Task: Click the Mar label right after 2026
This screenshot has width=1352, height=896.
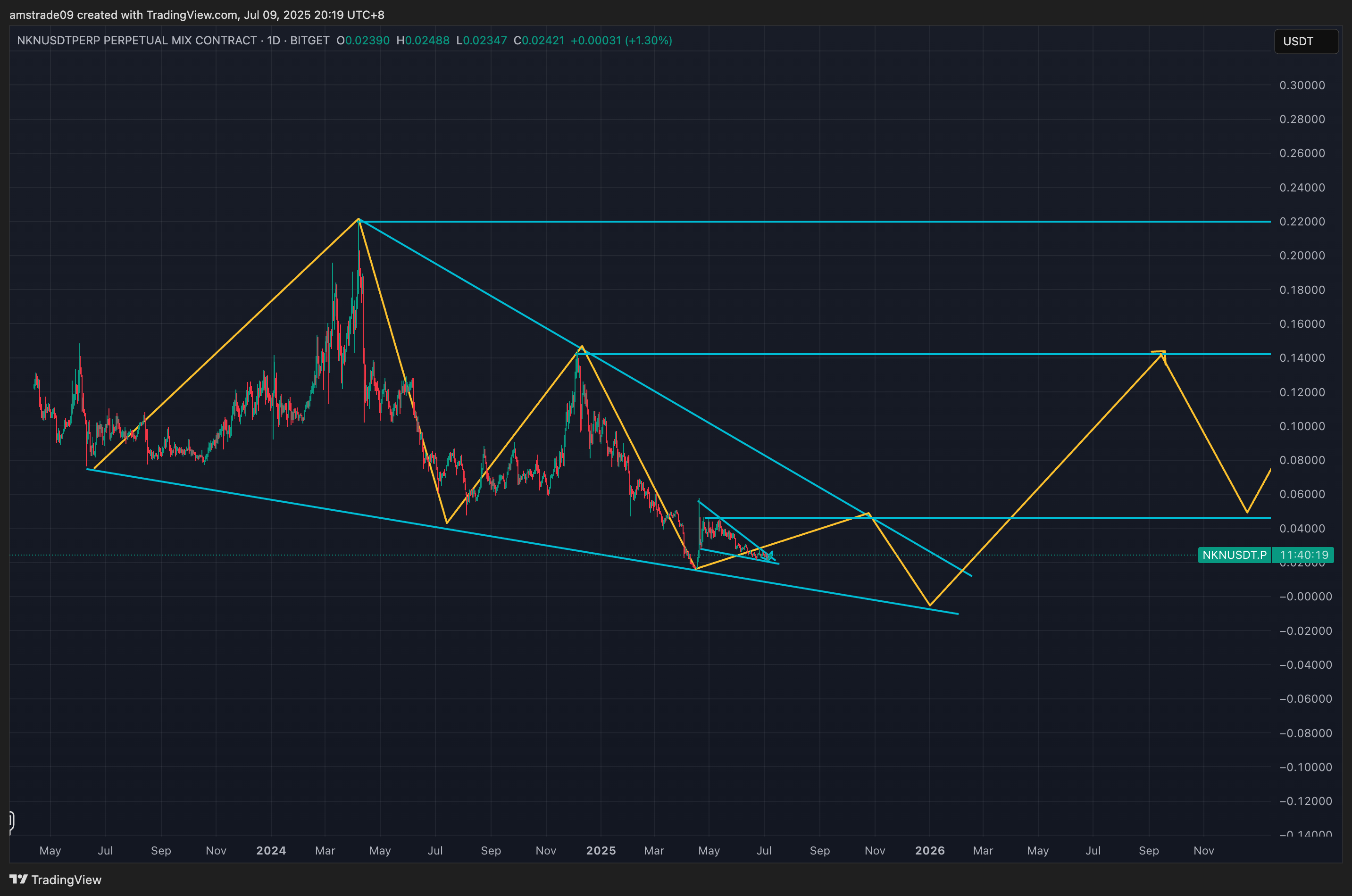Action: [x=983, y=850]
